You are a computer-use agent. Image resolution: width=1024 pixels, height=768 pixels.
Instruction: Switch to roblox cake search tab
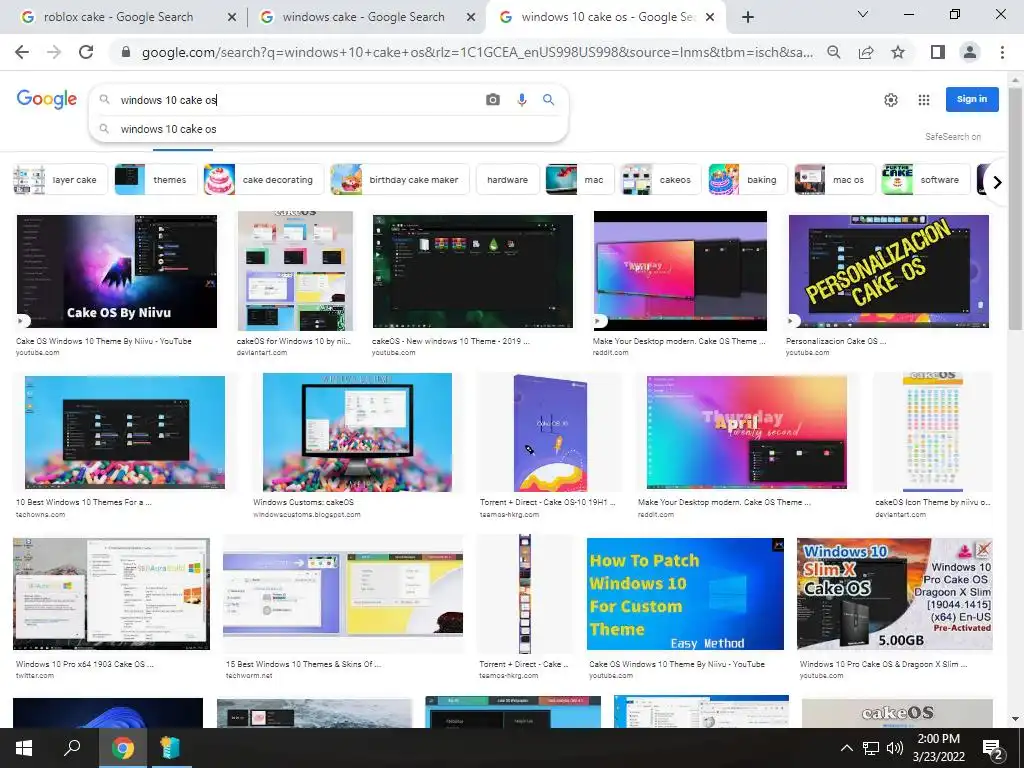[118, 17]
